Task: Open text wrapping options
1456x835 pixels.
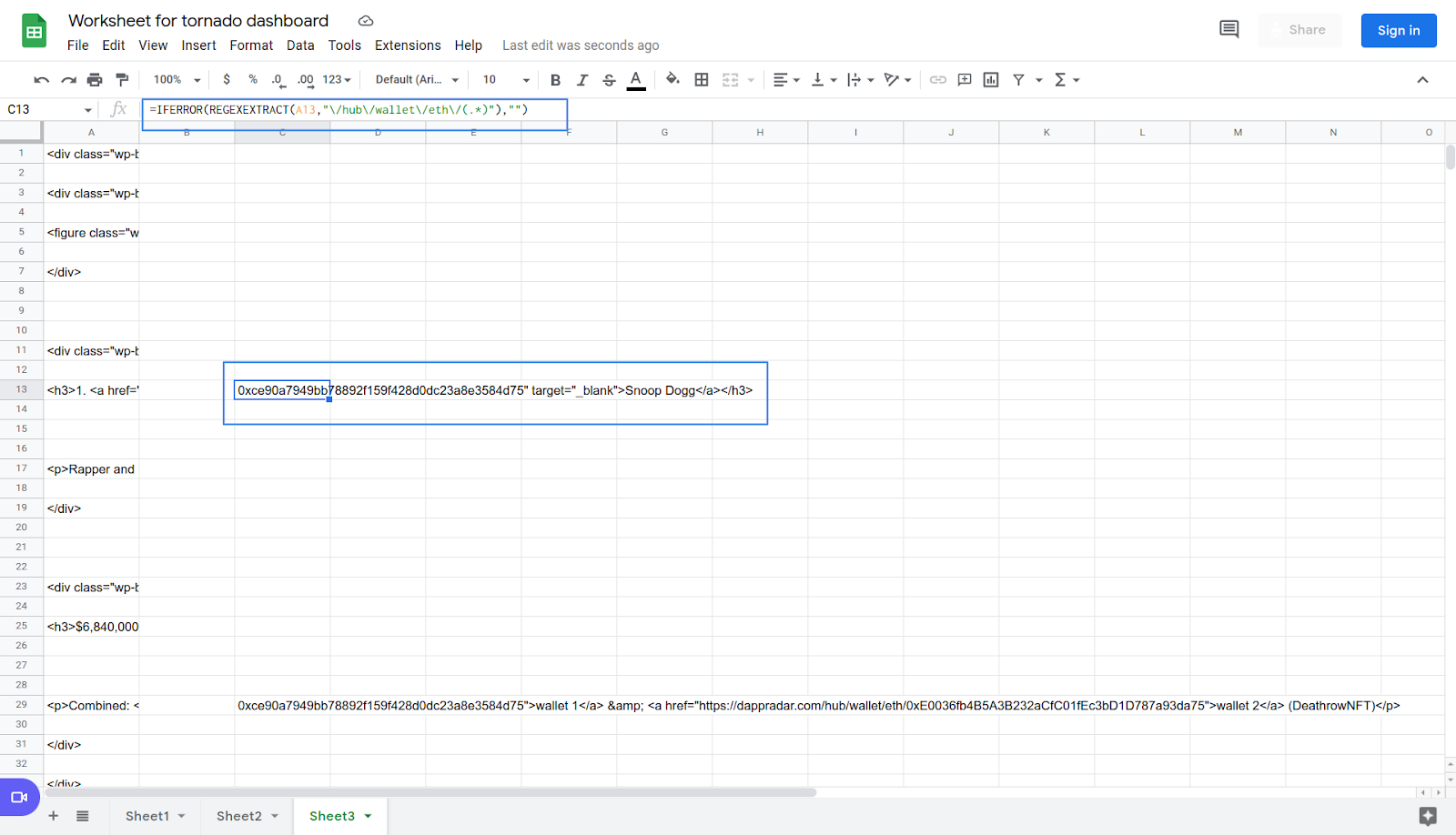Action: pyautogui.click(x=860, y=80)
